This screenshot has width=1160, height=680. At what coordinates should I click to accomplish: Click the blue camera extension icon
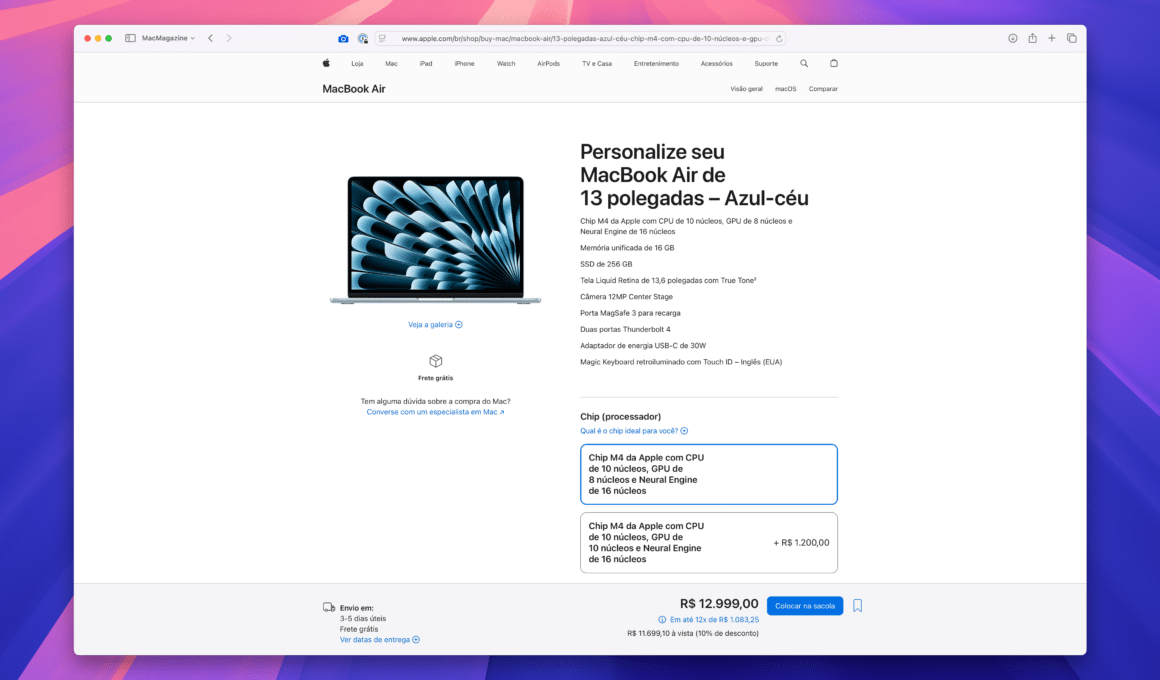tap(343, 38)
